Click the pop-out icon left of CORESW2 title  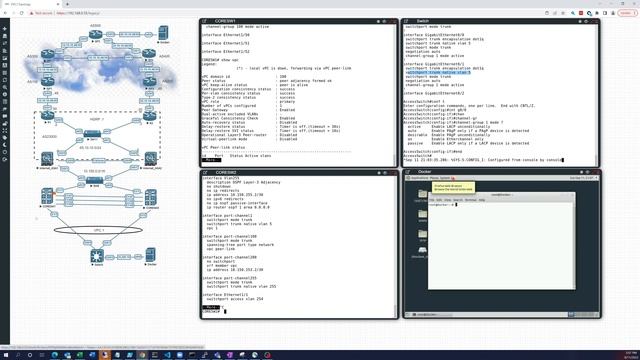tap(205, 173)
